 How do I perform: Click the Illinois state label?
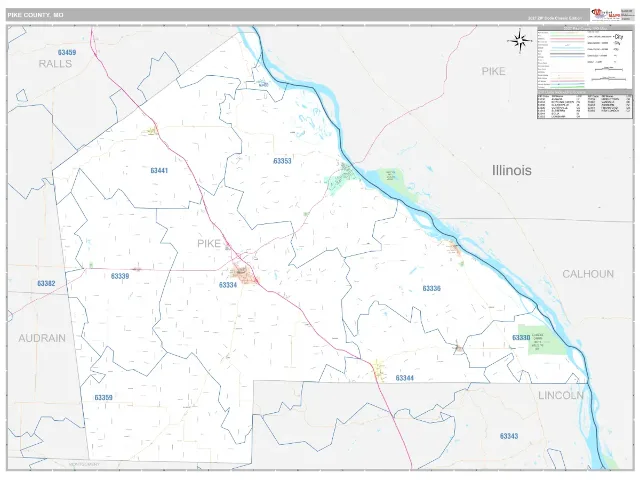click(511, 170)
